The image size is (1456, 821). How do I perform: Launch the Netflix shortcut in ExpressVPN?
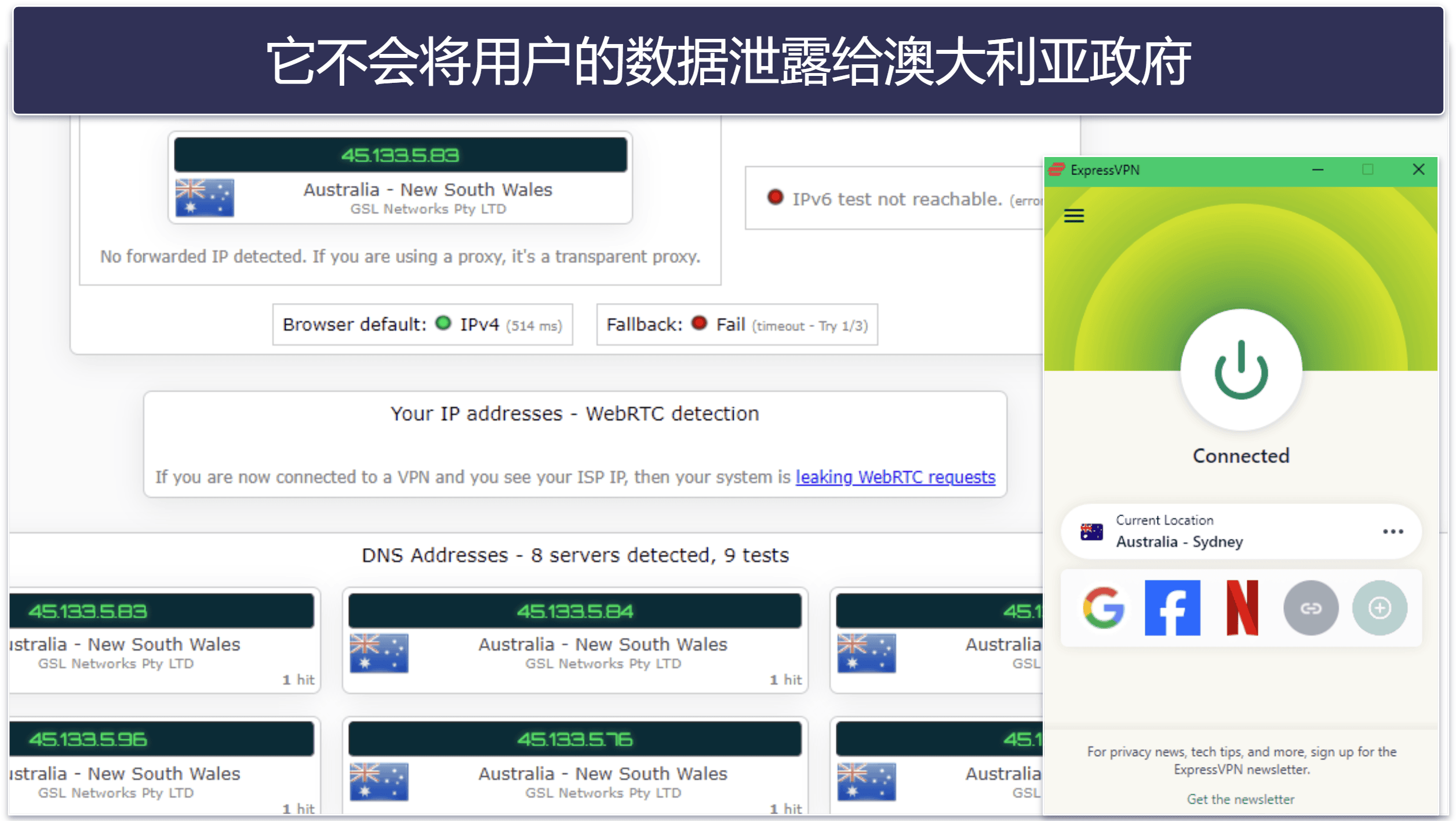point(1242,608)
